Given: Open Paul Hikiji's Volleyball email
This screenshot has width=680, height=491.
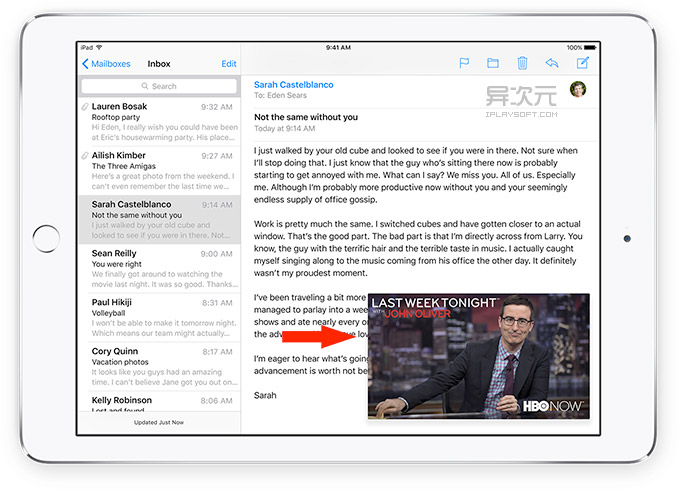Looking at the screenshot, I should click(x=160, y=317).
